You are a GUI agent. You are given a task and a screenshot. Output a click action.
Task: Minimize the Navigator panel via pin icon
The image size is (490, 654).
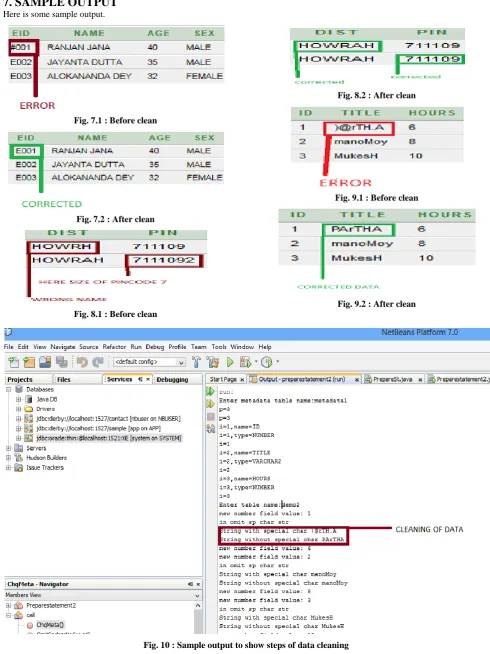(190, 584)
